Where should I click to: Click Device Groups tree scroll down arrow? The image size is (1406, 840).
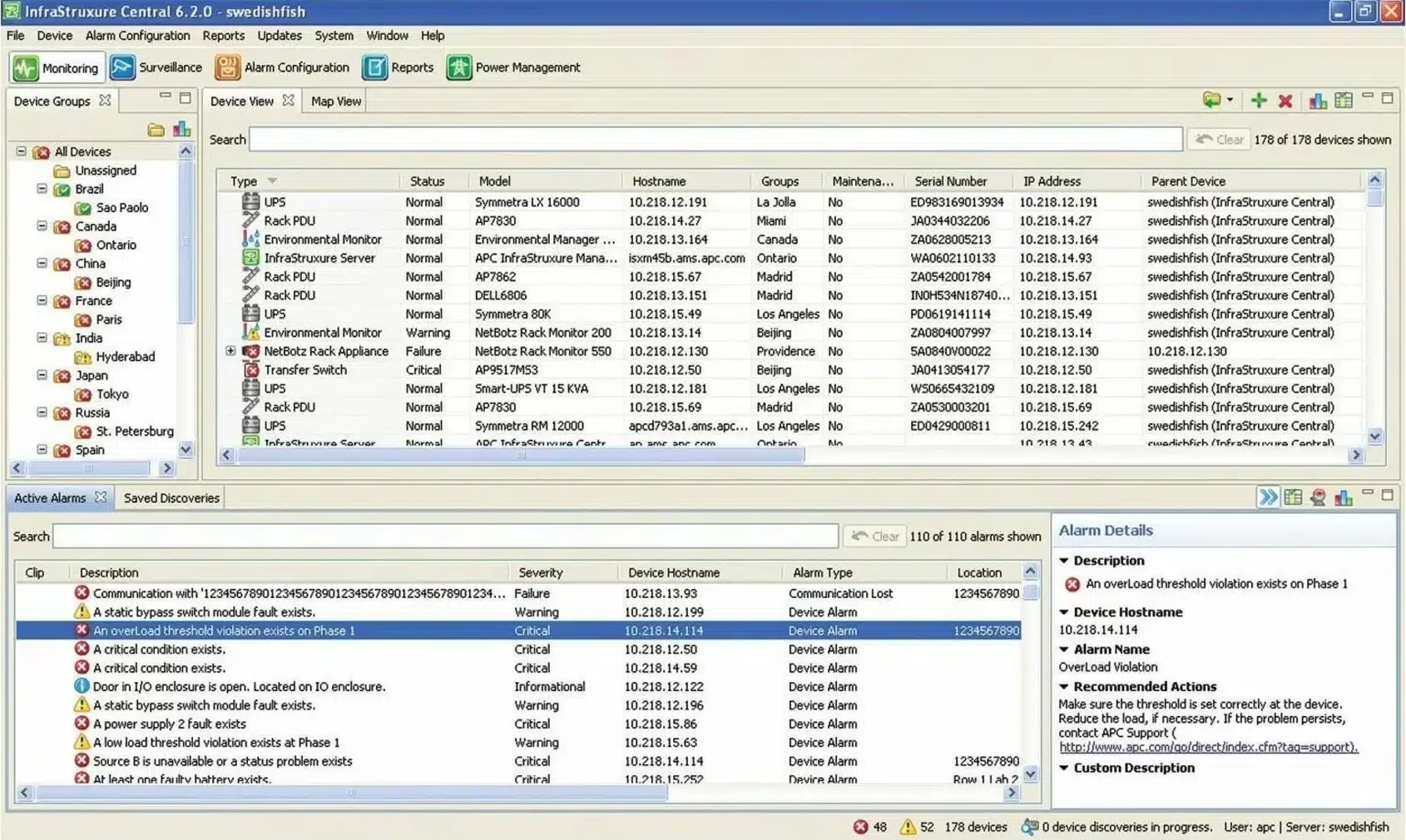click(186, 449)
